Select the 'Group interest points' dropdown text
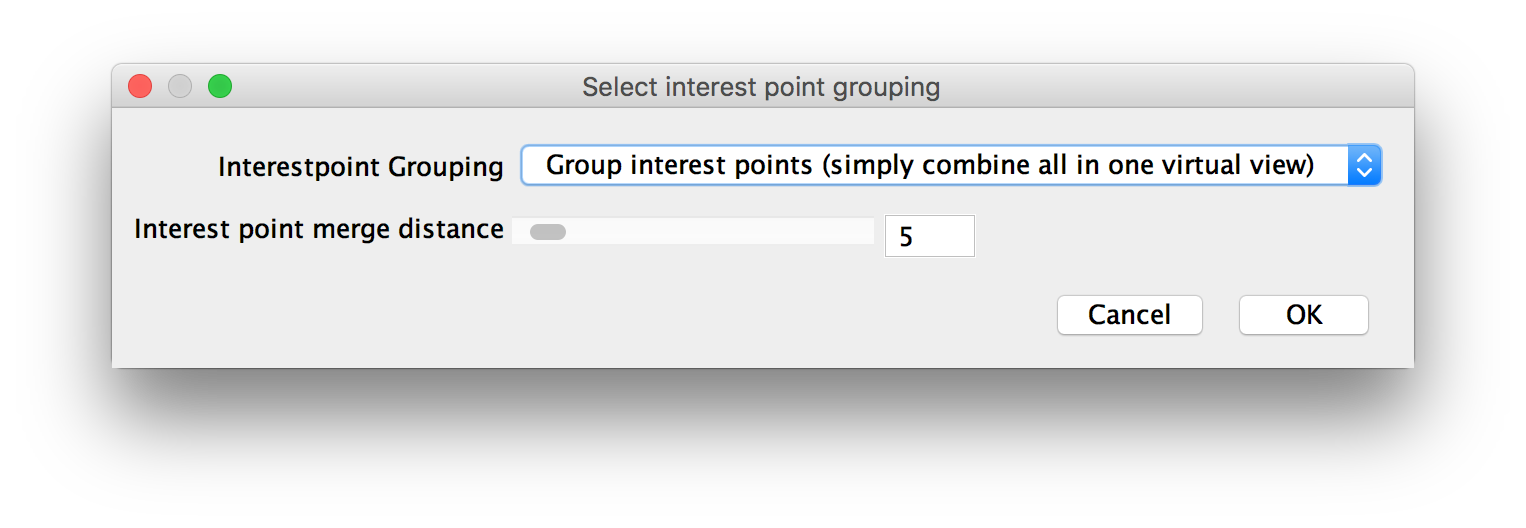Screen dimensions: 1526x528 point(930,165)
